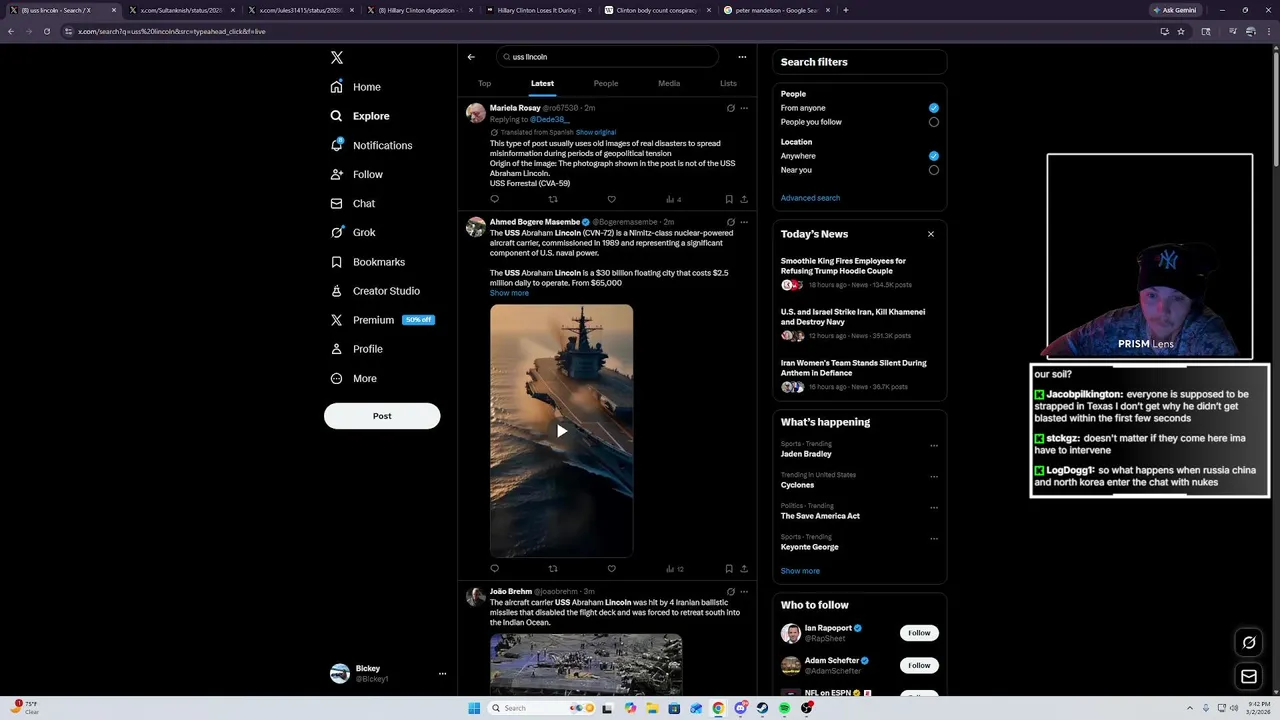Open Grok in the sidebar
1280x720 pixels.
click(353, 232)
